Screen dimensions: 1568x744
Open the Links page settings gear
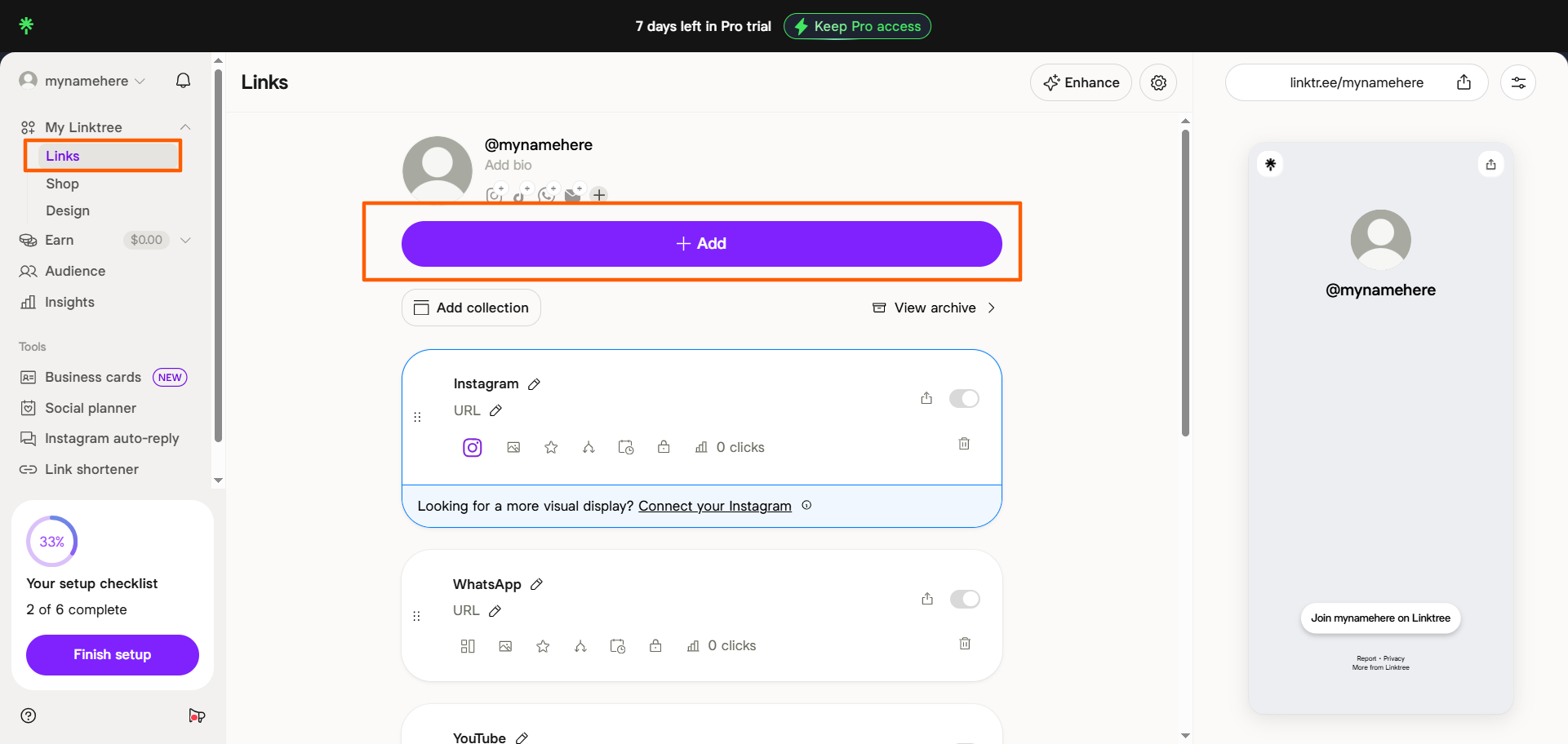pyautogui.click(x=1158, y=82)
